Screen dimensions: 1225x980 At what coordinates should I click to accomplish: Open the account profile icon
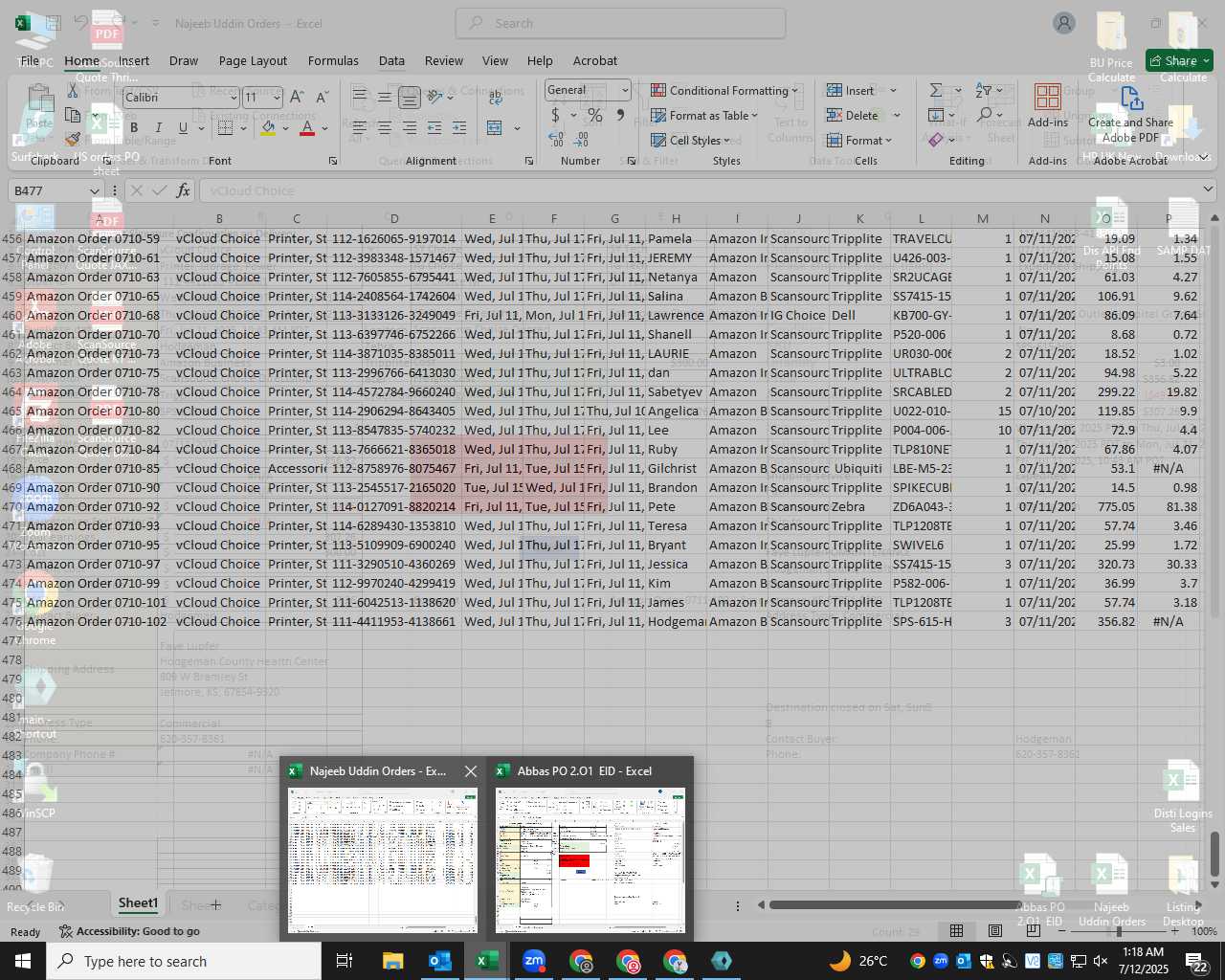click(x=1063, y=23)
